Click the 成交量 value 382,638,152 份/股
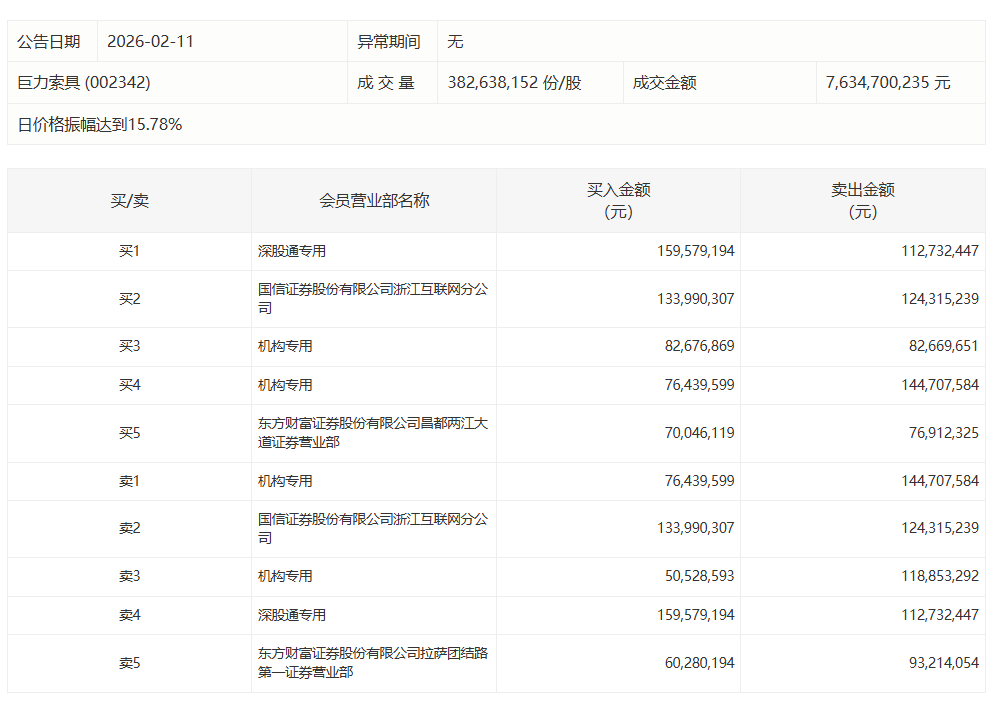The width and height of the screenshot is (995, 709). click(x=514, y=83)
